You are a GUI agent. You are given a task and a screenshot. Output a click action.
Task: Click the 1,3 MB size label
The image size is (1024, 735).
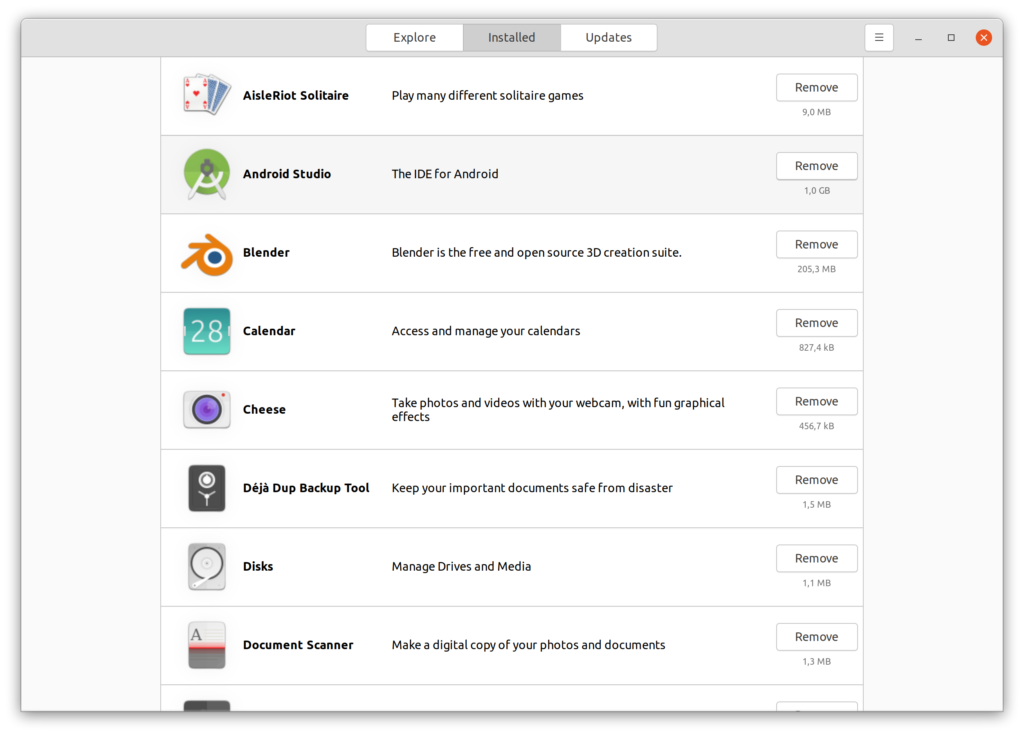pyautogui.click(x=816, y=661)
